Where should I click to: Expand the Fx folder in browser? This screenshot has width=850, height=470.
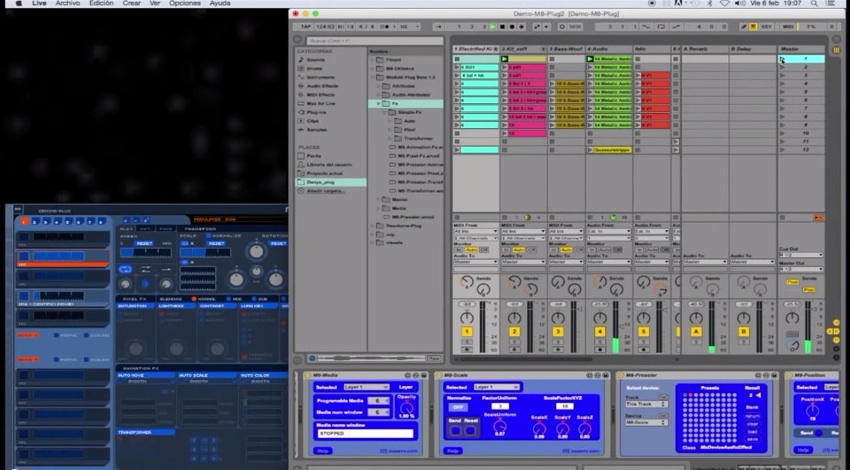click(x=379, y=103)
